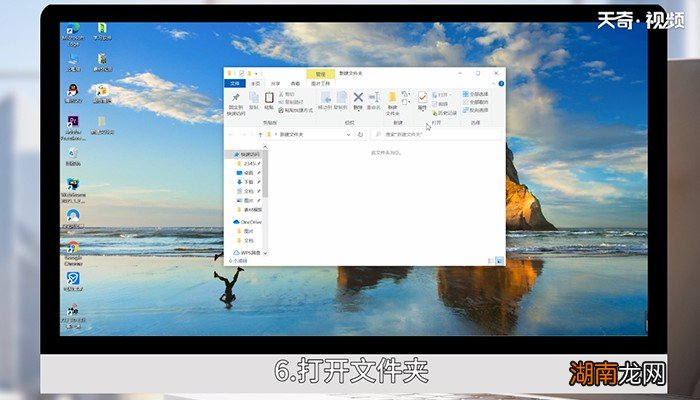The image size is (700, 400).
Task: Switch to details view in status bar
Action: 493,261
